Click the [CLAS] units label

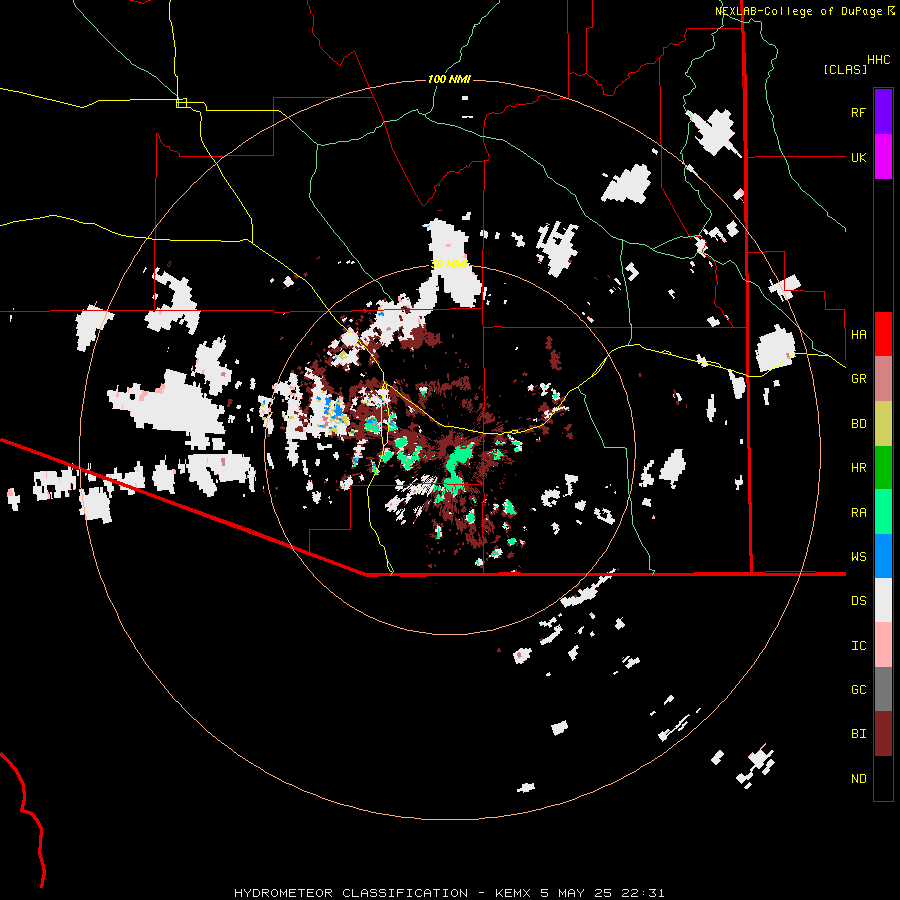click(845, 69)
